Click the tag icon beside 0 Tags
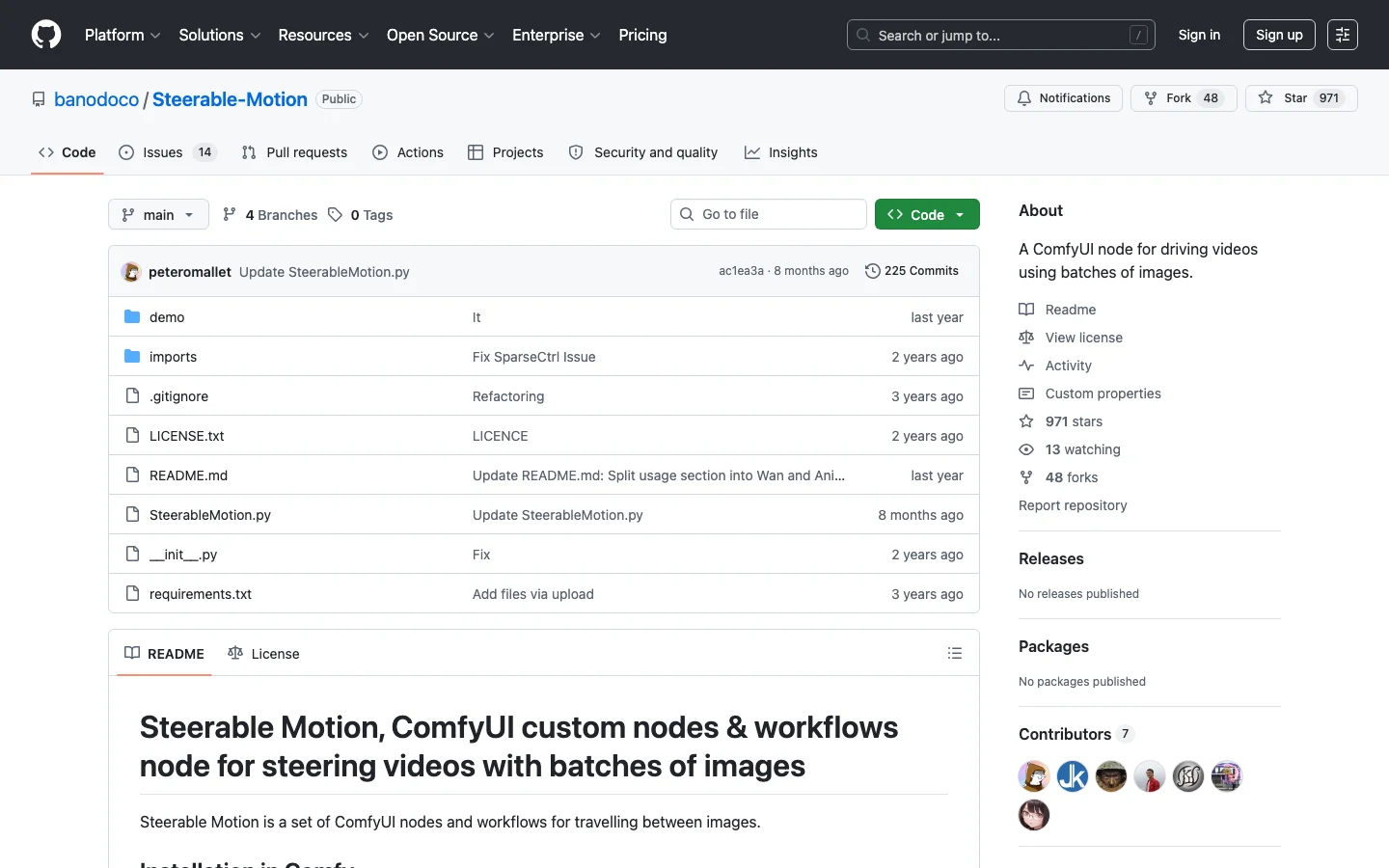 335,214
